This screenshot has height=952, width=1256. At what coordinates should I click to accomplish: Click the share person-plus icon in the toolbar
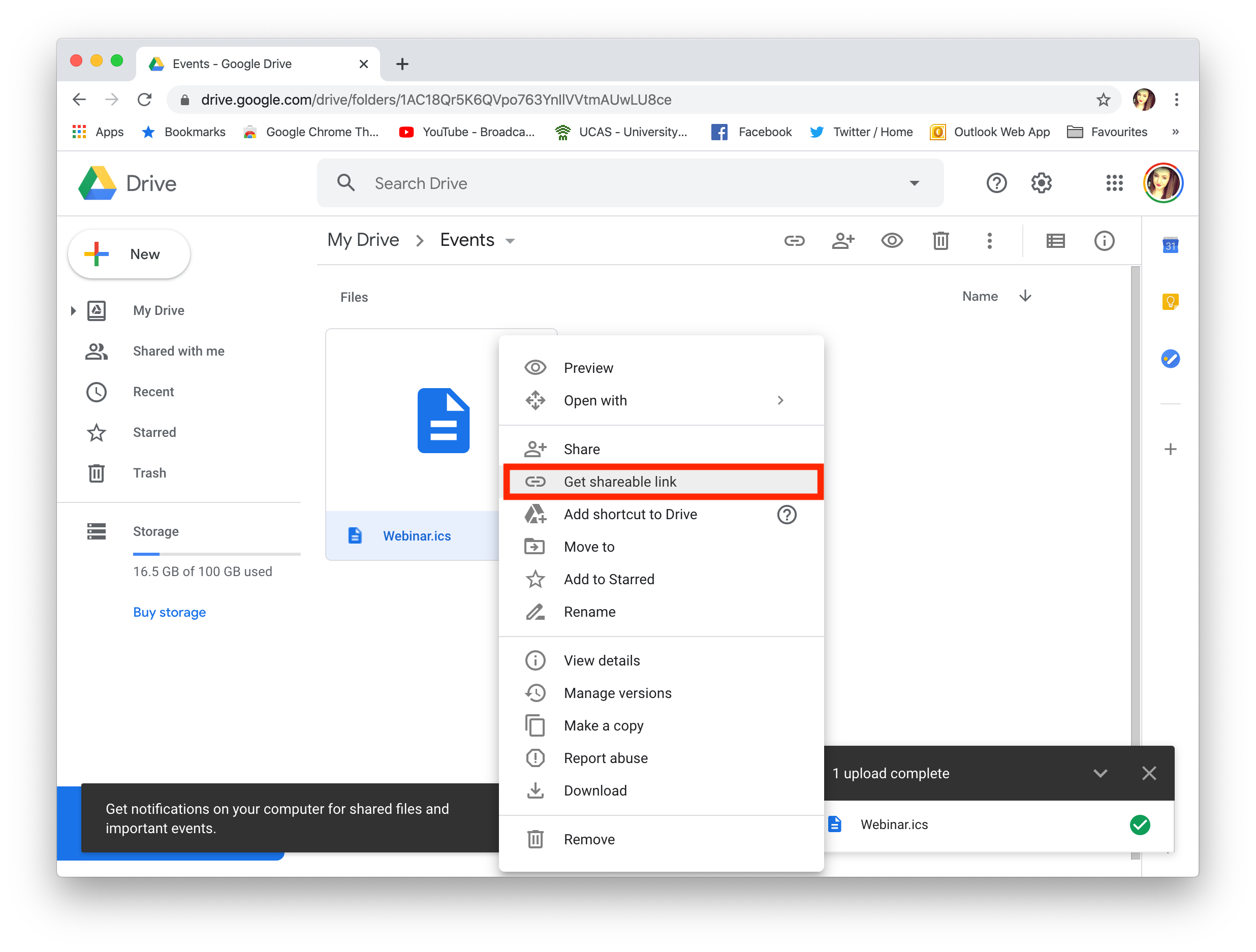click(842, 241)
